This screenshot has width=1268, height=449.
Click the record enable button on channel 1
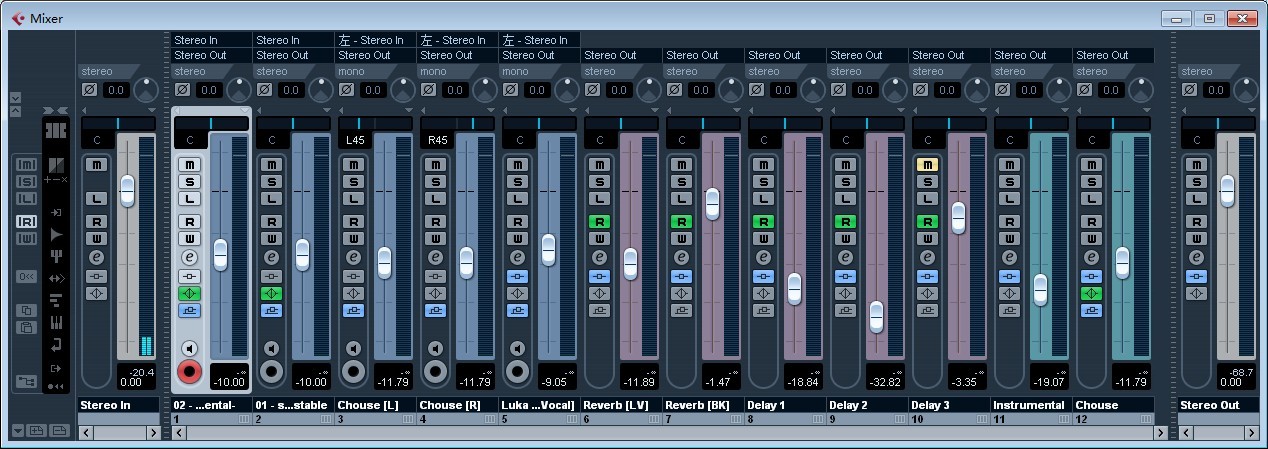pos(188,373)
